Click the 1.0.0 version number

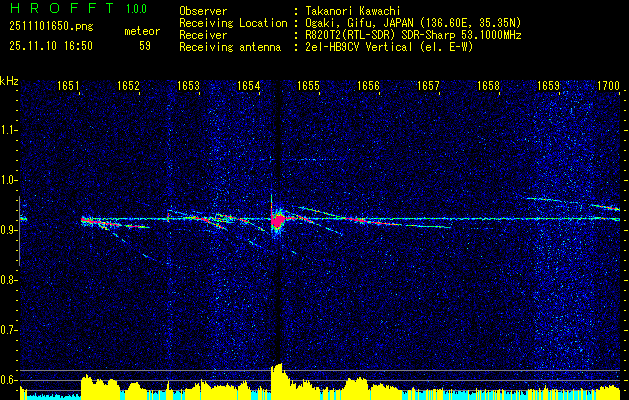(136, 8)
